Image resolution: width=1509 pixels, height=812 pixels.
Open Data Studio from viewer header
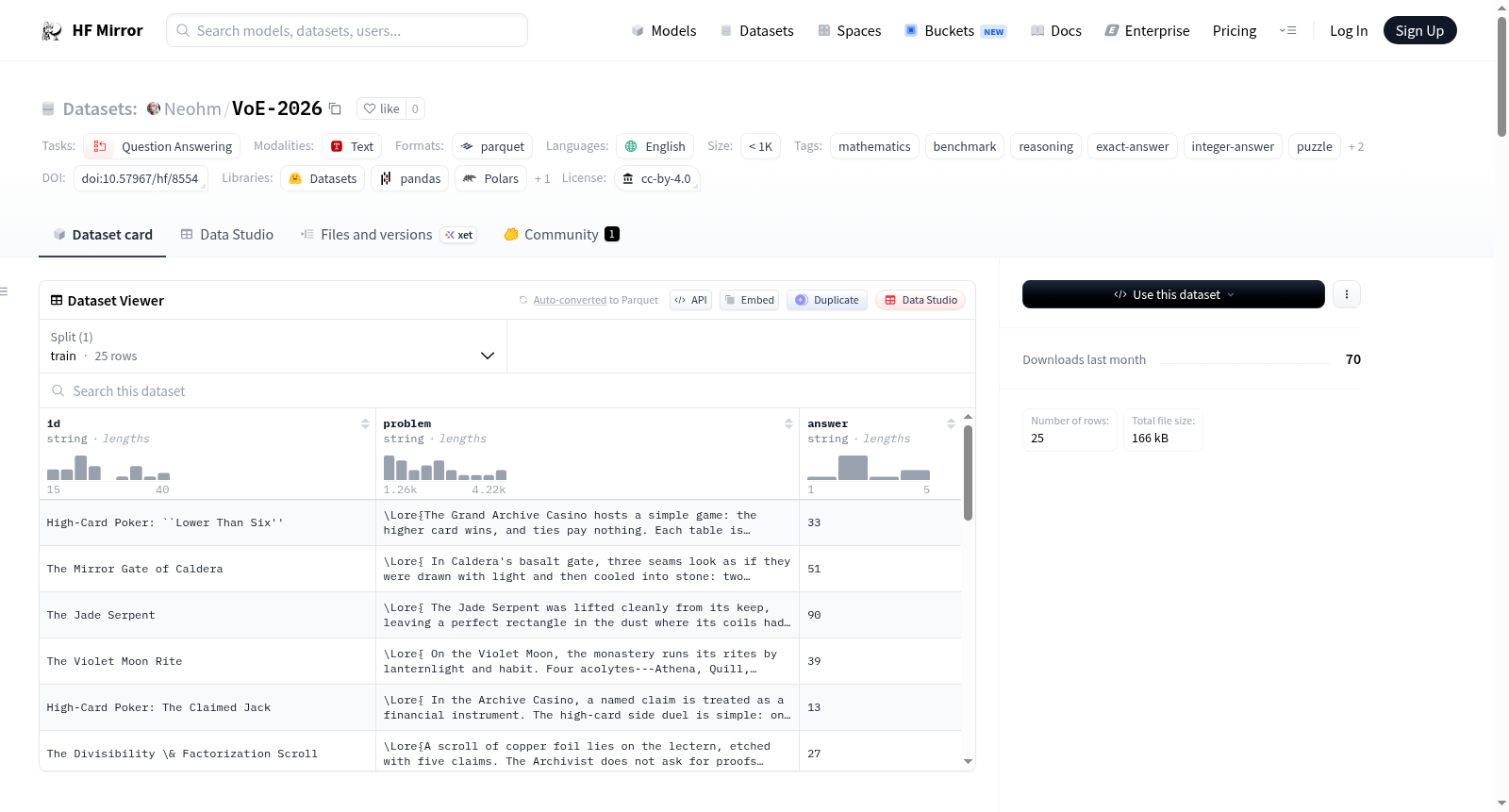[x=920, y=300]
